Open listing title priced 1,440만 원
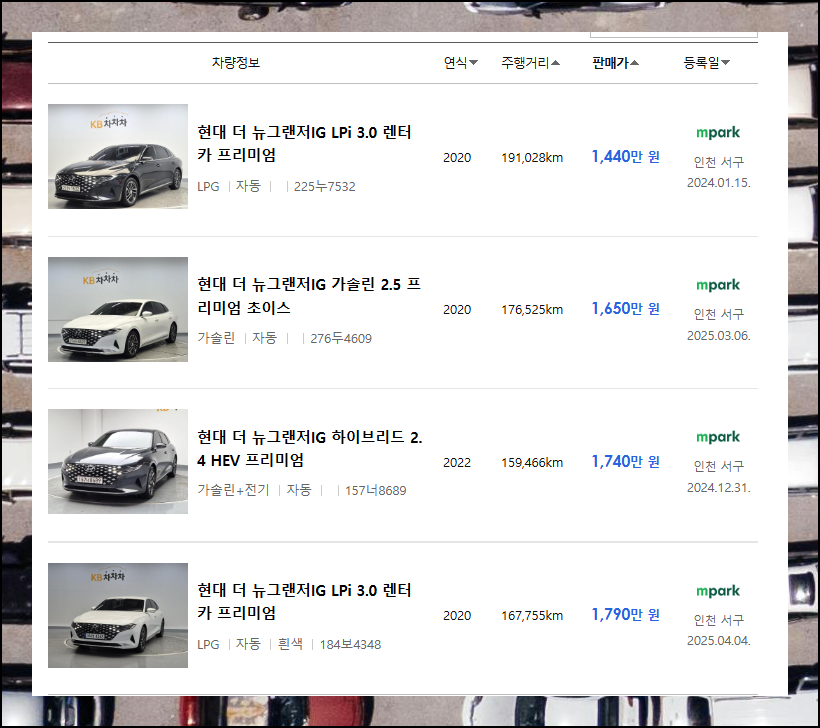 click(x=304, y=143)
